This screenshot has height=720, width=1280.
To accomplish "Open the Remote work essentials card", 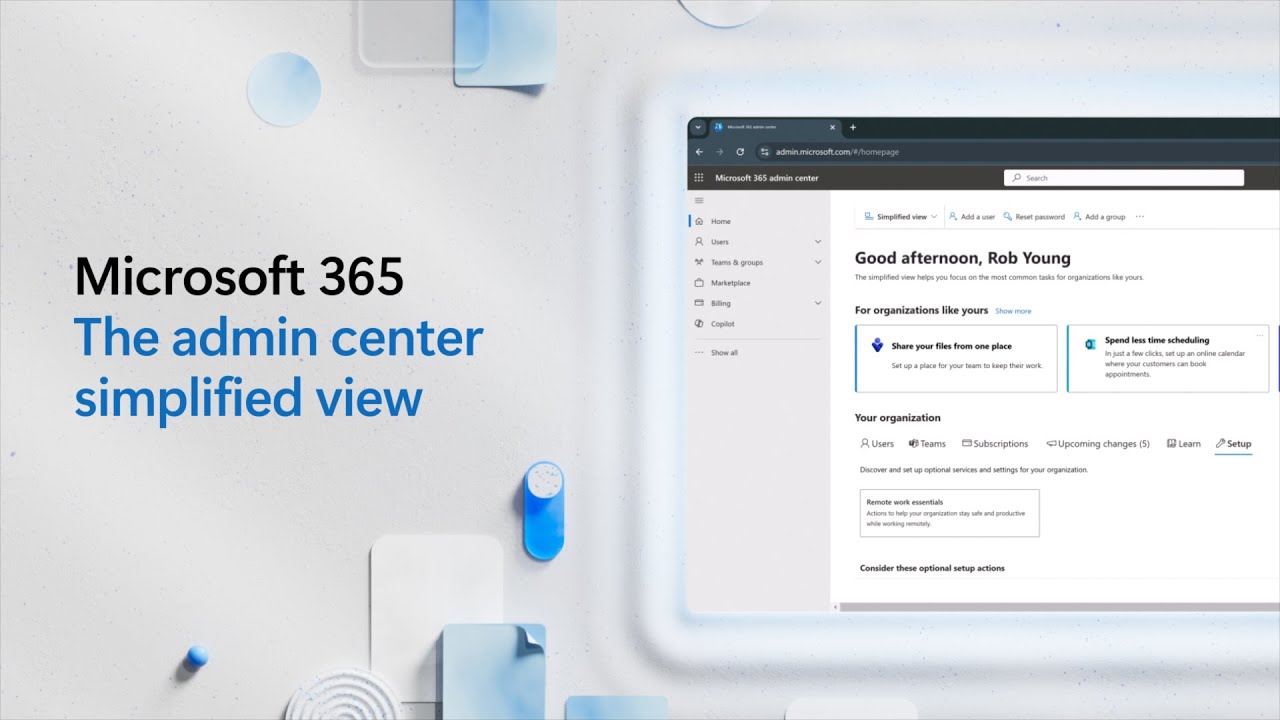I will tap(949, 513).
